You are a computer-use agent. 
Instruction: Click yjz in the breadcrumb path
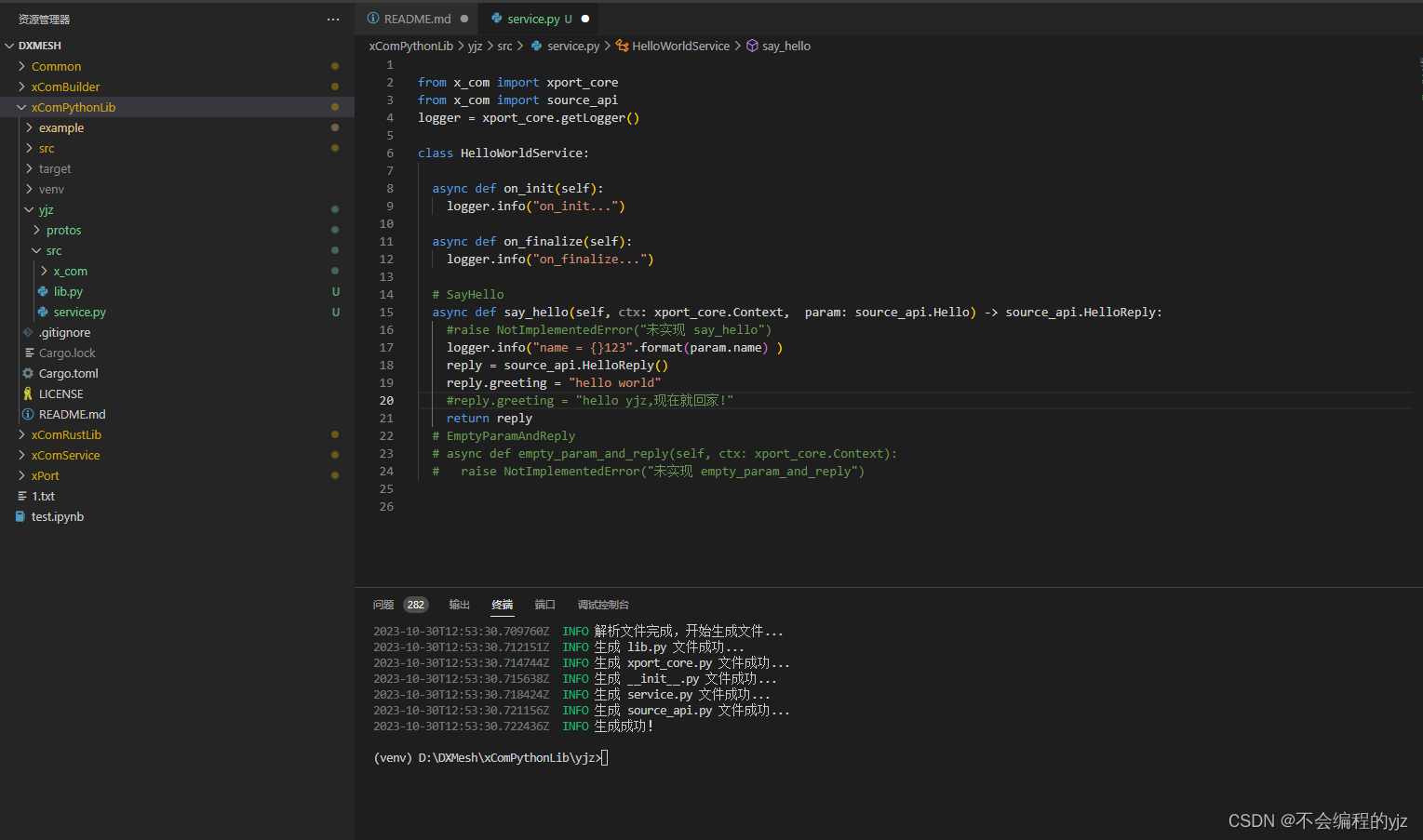pos(475,46)
